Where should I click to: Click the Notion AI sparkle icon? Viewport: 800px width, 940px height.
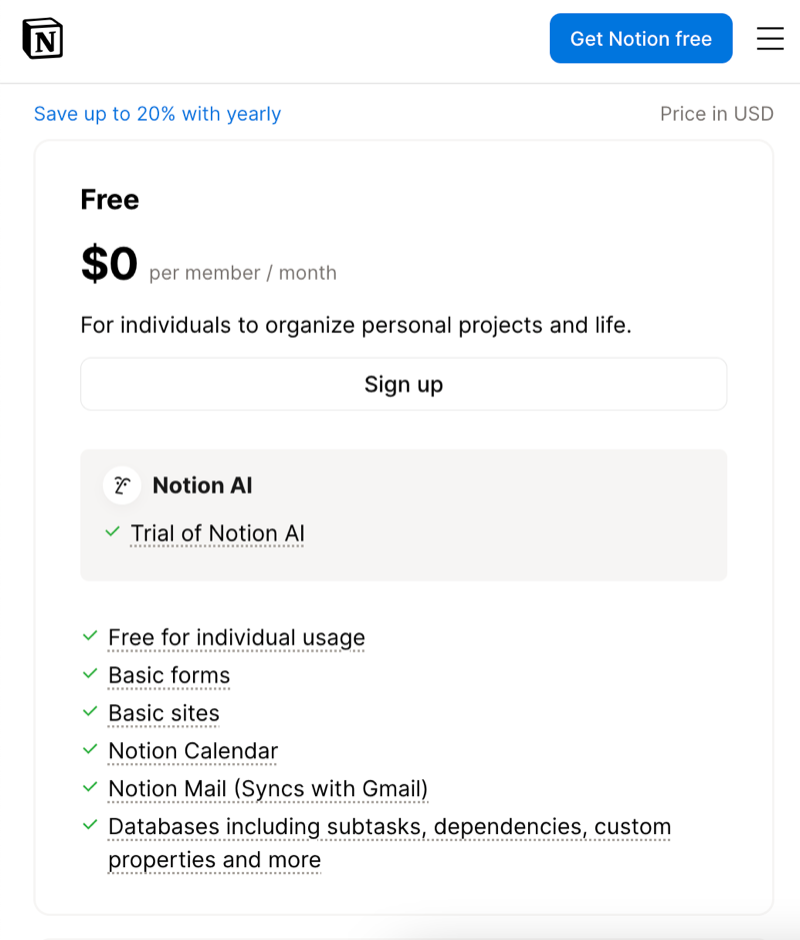pyautogui.click(x=121, y=485)
